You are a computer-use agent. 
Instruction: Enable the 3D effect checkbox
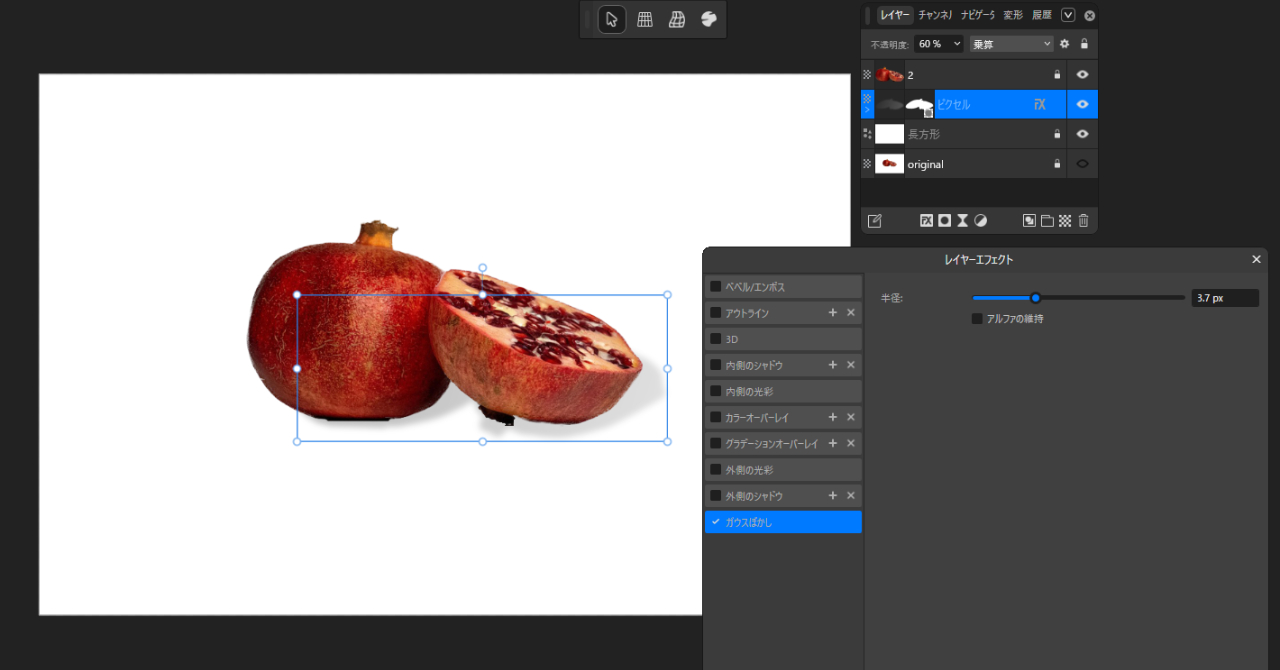716,339
